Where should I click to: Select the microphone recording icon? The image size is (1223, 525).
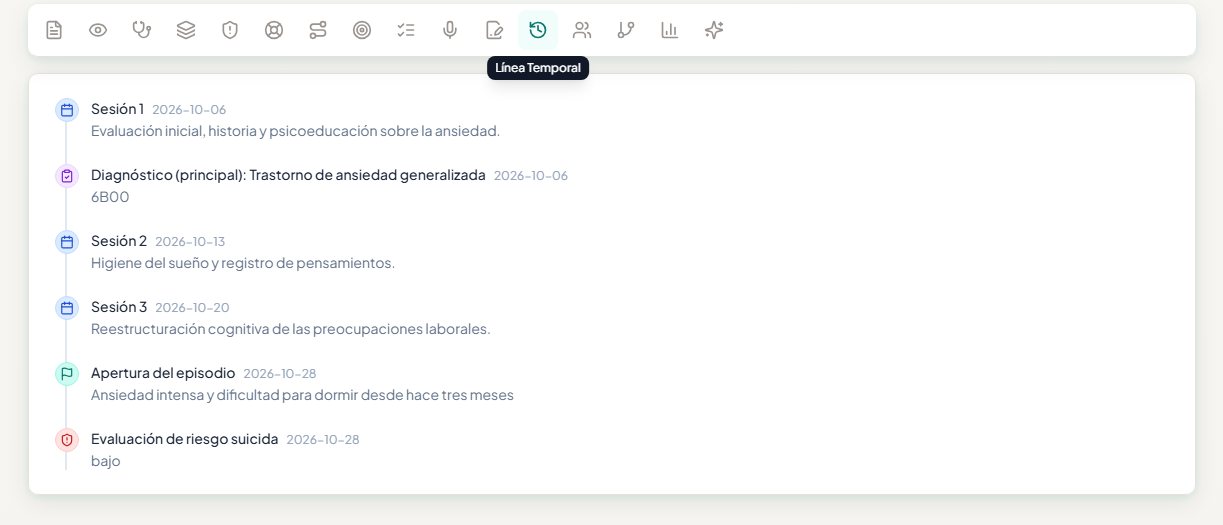pos(450,30)
